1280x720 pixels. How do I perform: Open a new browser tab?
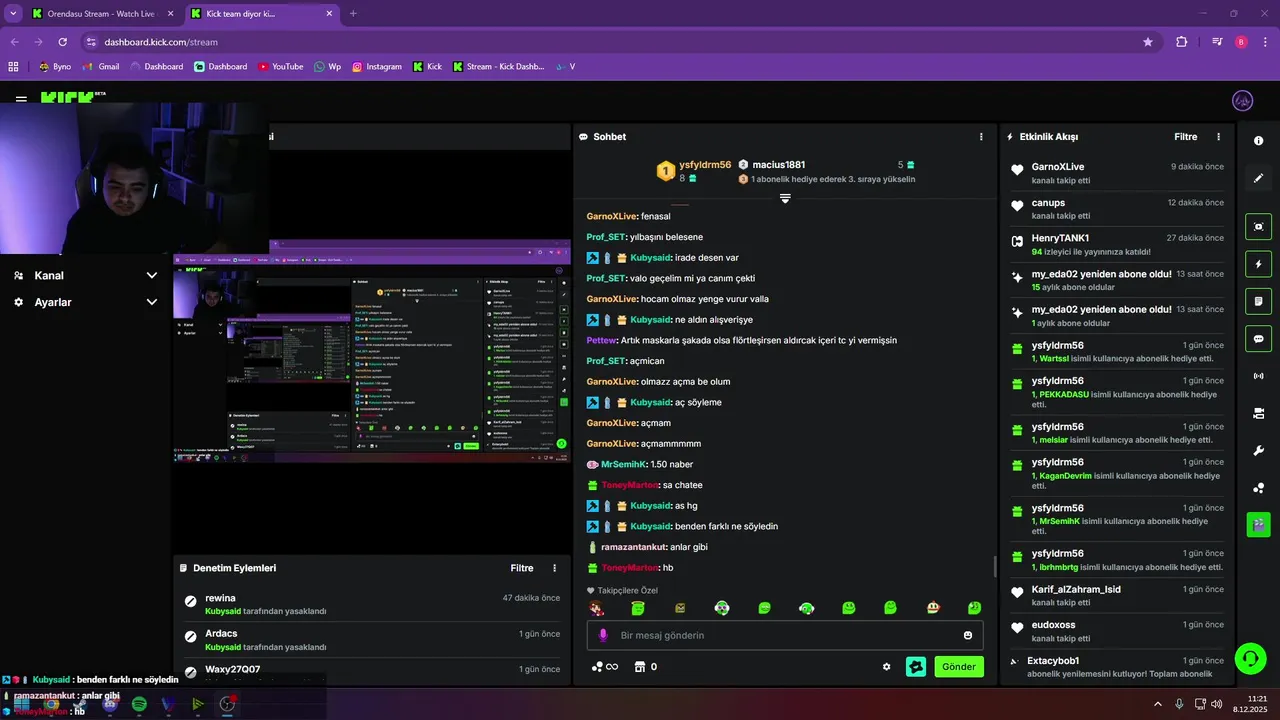353,14
